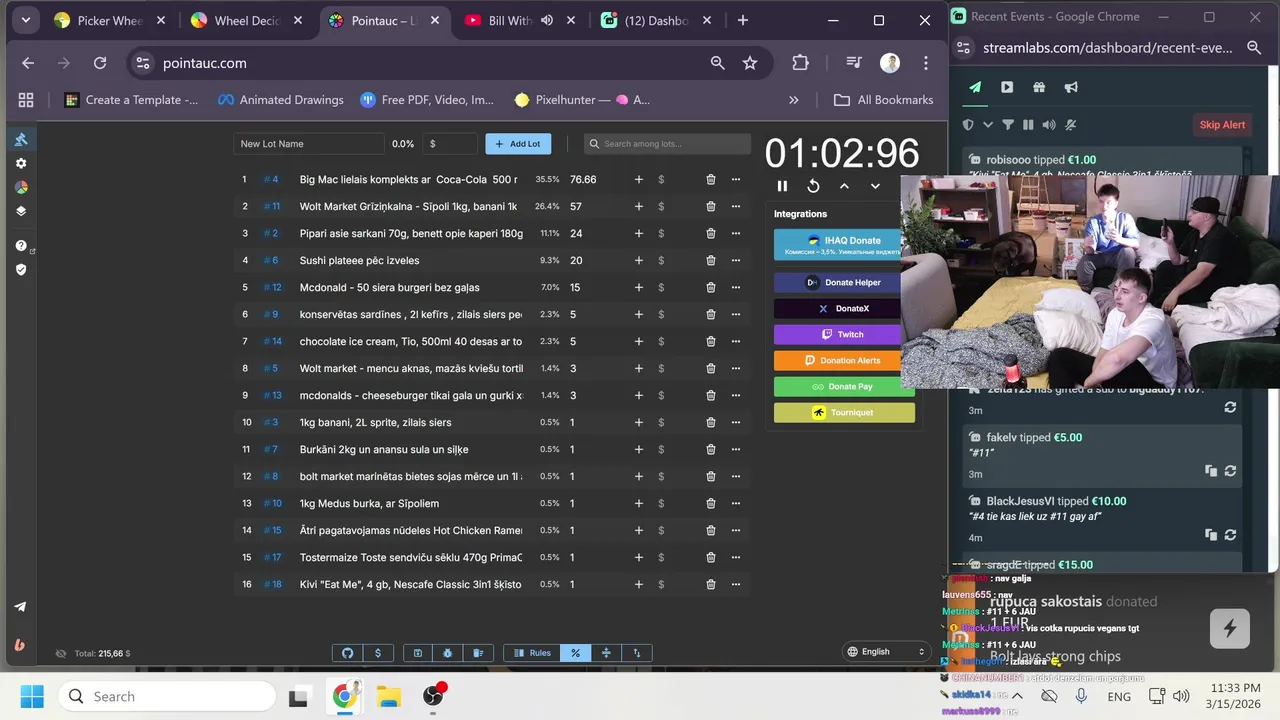
Task: Switch to the (12) Dashboard tab
Action: coord(657,20)
